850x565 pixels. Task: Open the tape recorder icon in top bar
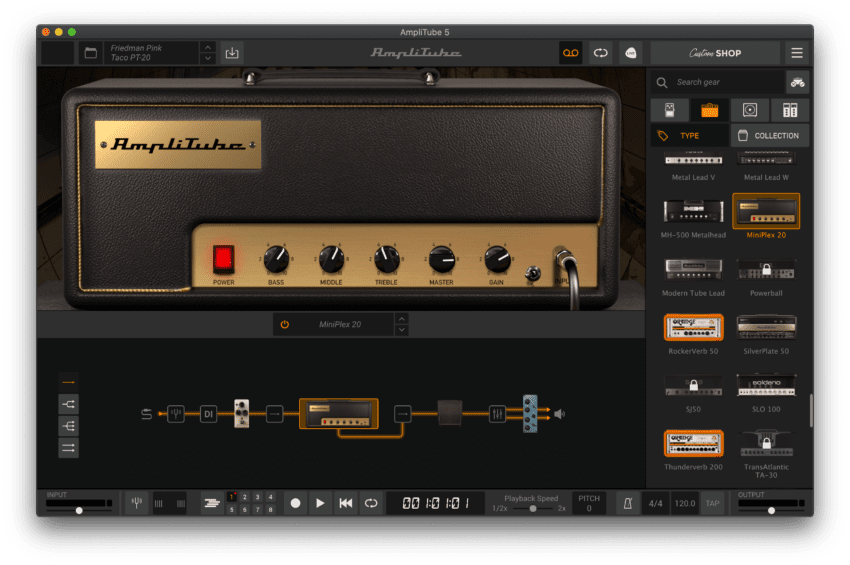click(570, 53)
